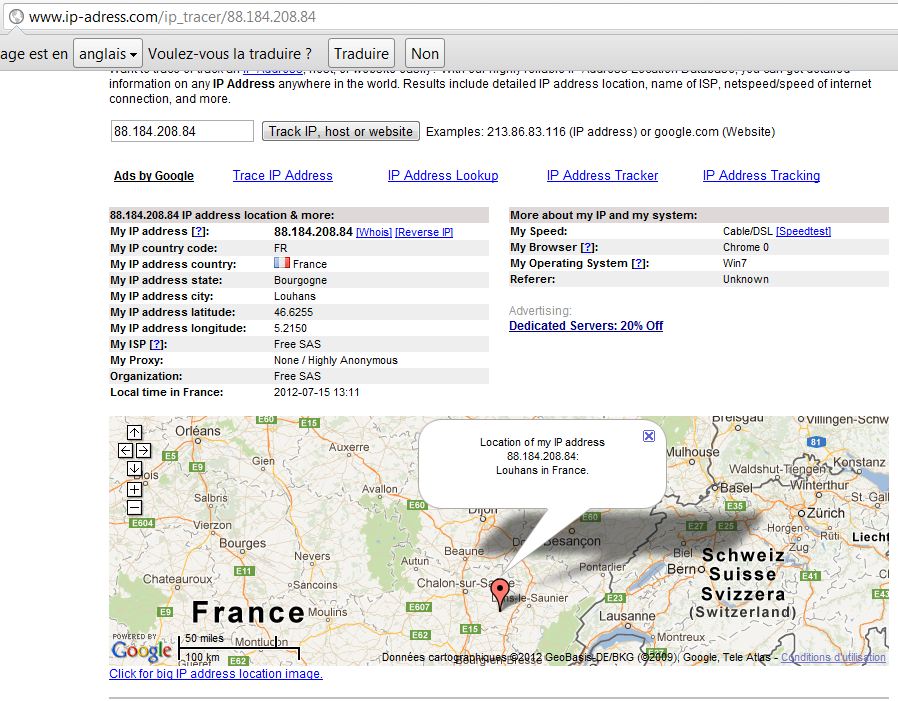
Task: Focus the IP address input field
Action: pyautogui.click(x=182, y=131)
